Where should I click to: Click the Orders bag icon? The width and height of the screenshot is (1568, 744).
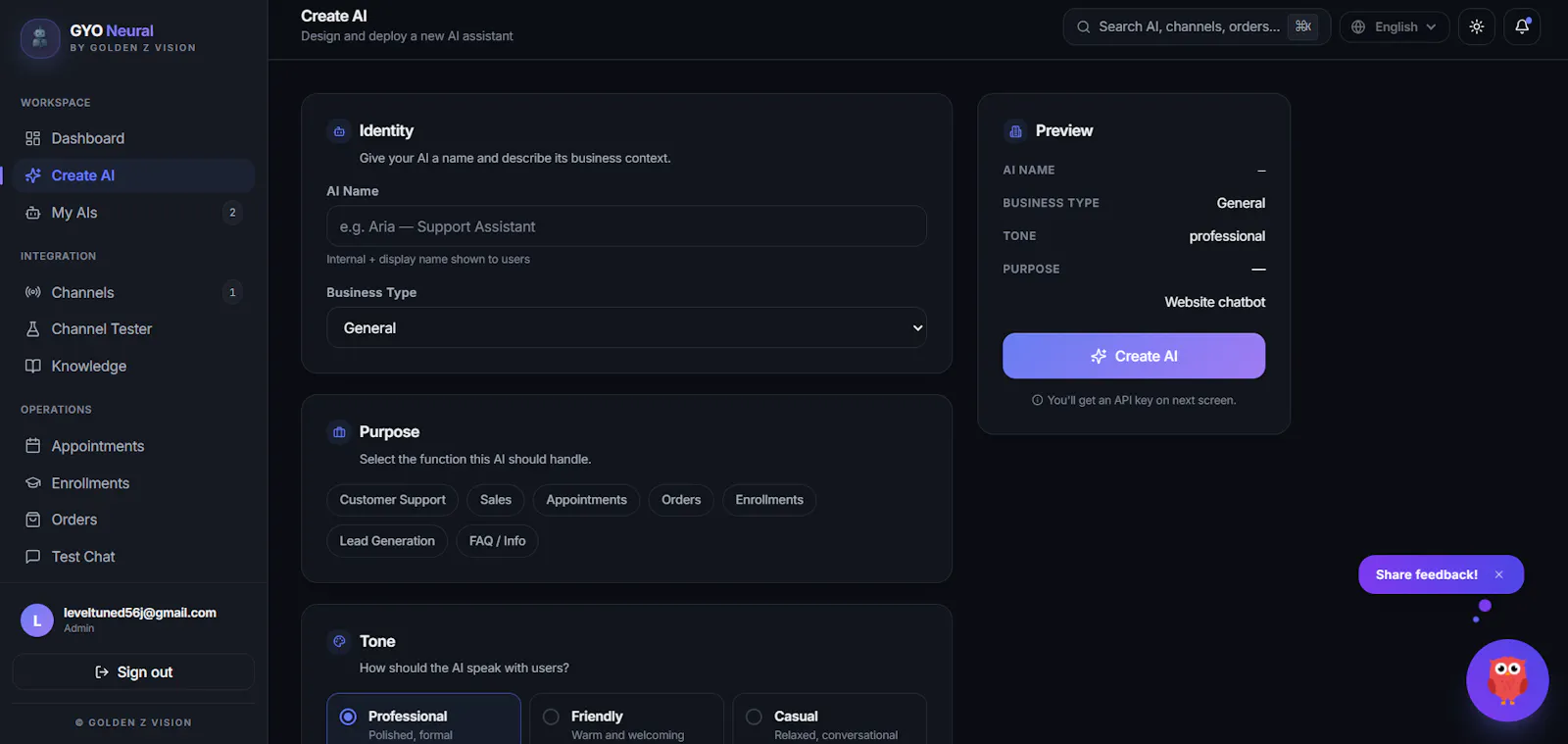coord(33,520)
